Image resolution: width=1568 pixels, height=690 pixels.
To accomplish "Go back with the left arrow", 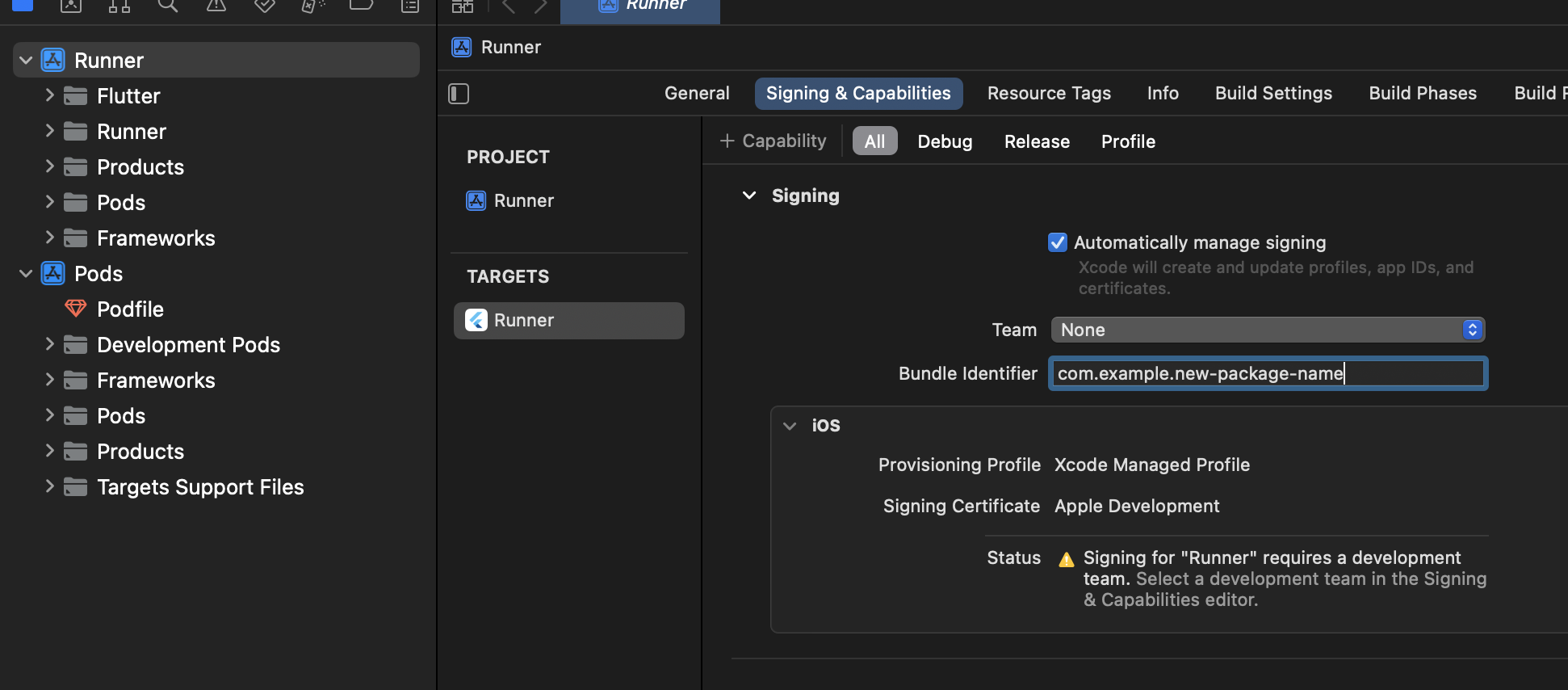I will pyautogui.click(x=509, y=6).
